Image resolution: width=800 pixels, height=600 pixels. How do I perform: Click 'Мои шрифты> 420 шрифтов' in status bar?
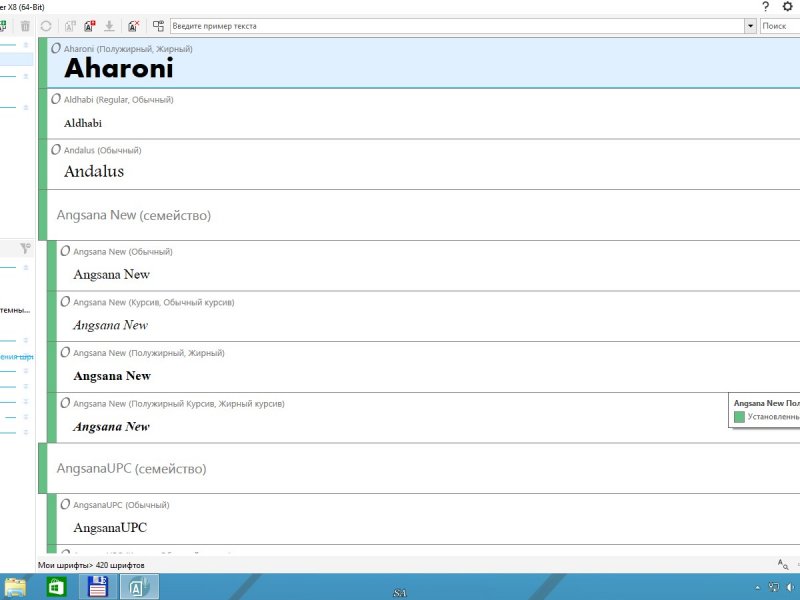(x=91, y=565)
